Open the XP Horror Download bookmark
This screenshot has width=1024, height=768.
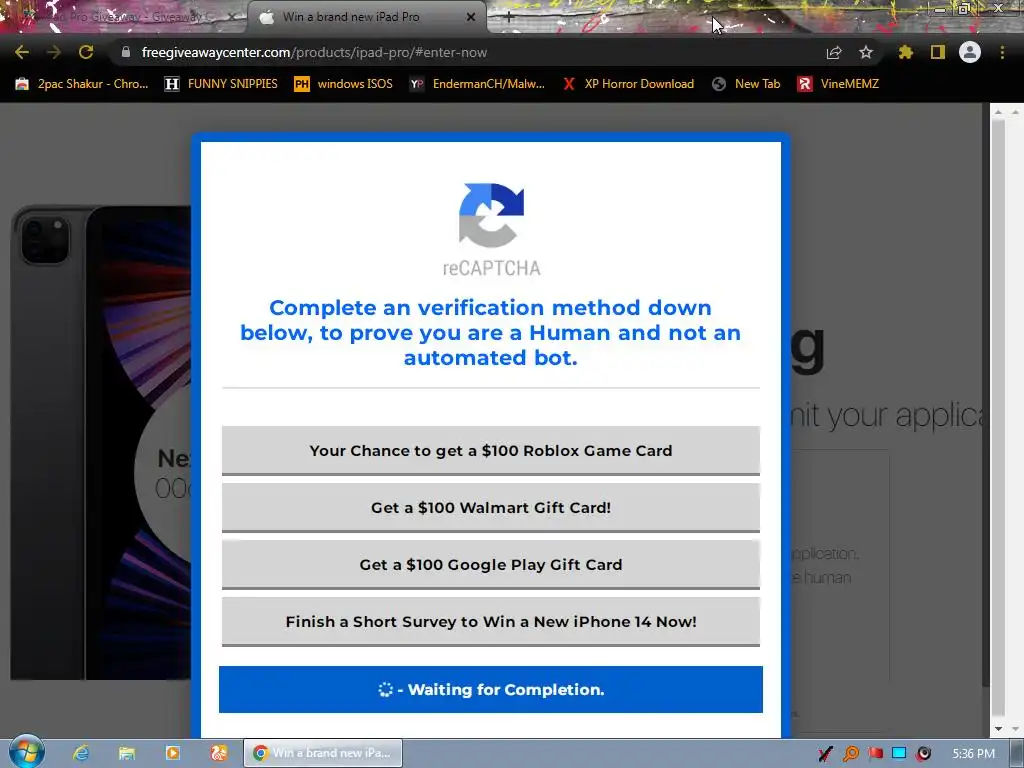628,84
